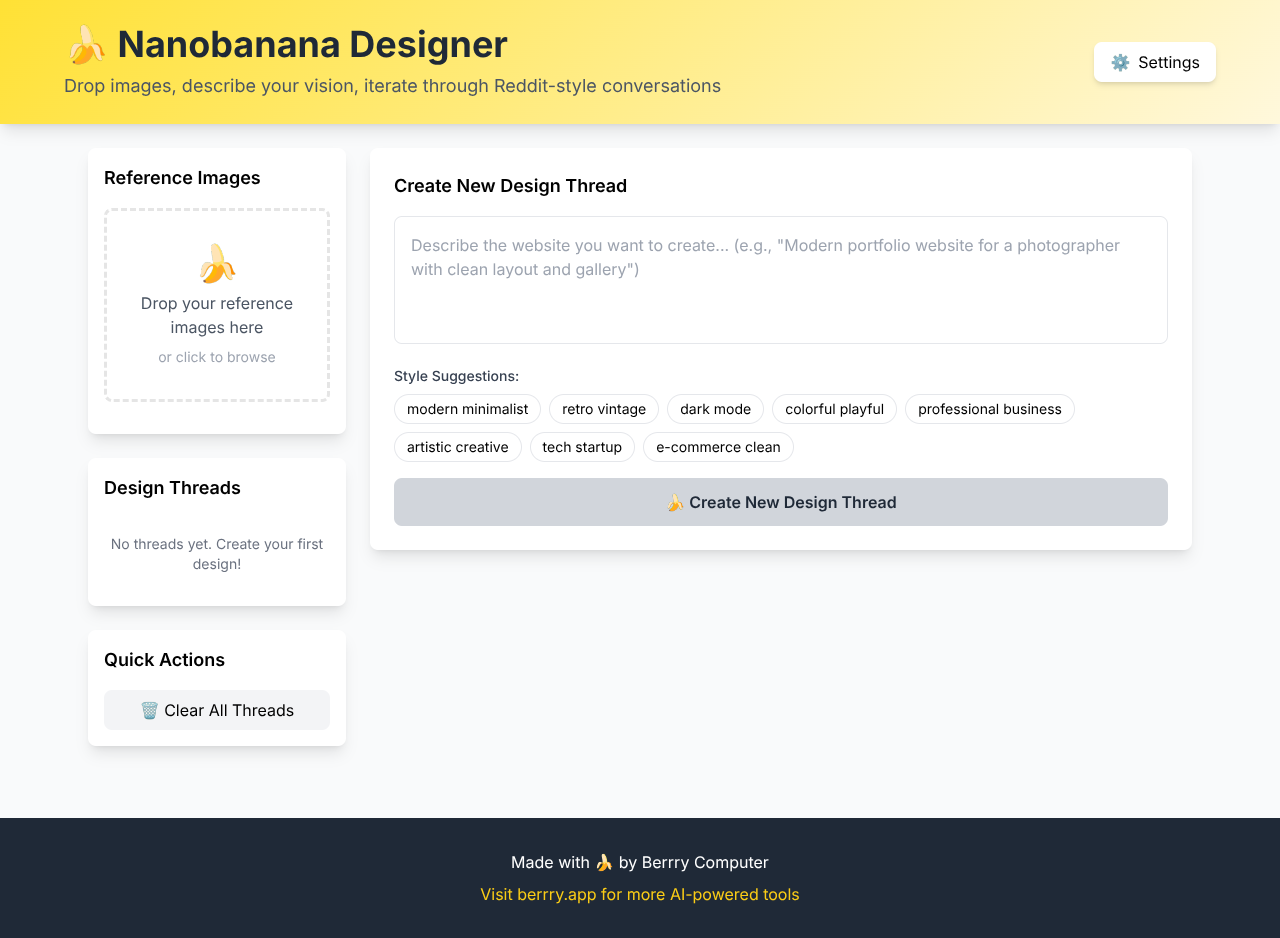Enable the "retro vintage" style suggestion
This screenshot has height=938, width=1280.
tap(603, 409)
